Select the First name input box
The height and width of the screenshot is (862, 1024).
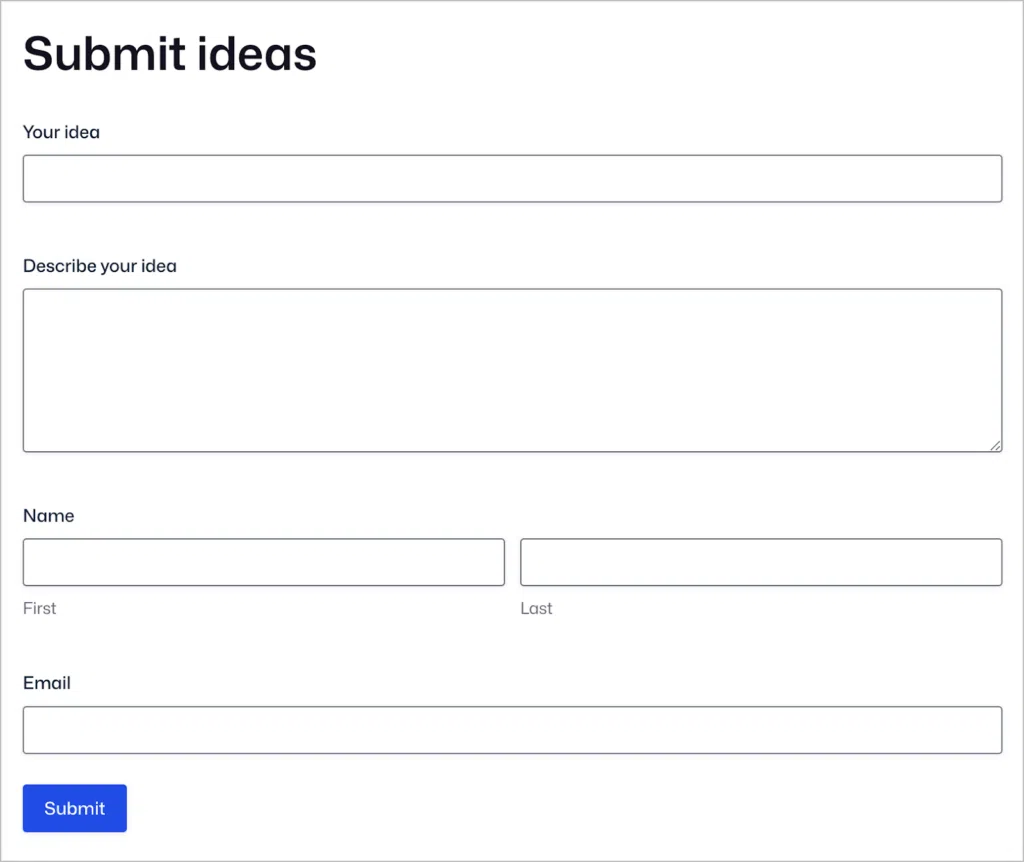[x=263, y=562]
